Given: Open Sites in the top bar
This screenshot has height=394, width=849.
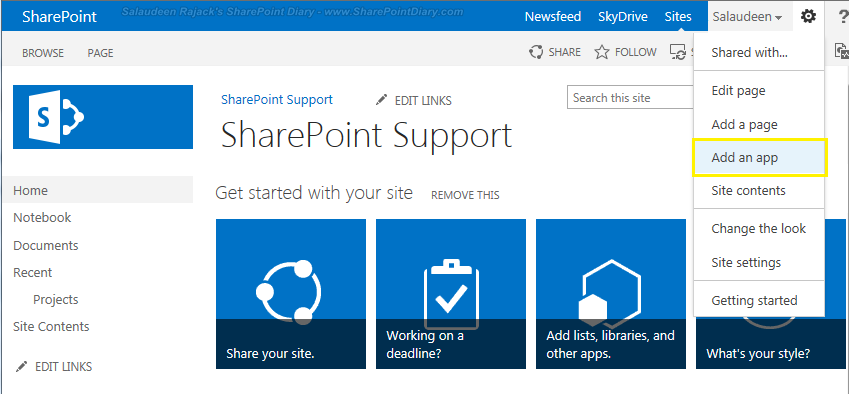Looking at the screenshot, I should [x=678, y=17].
